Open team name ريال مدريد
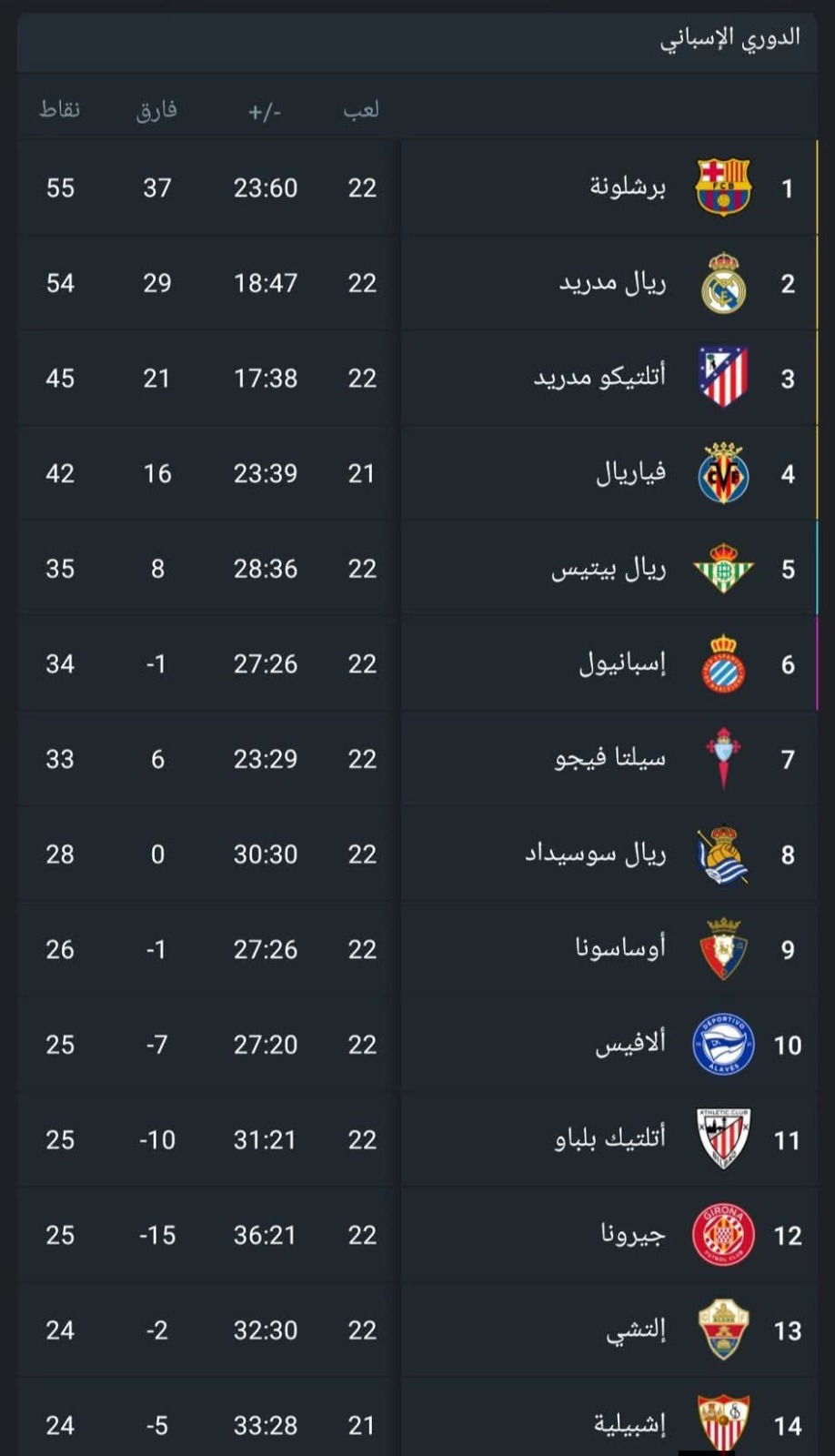 coord(612,283)
